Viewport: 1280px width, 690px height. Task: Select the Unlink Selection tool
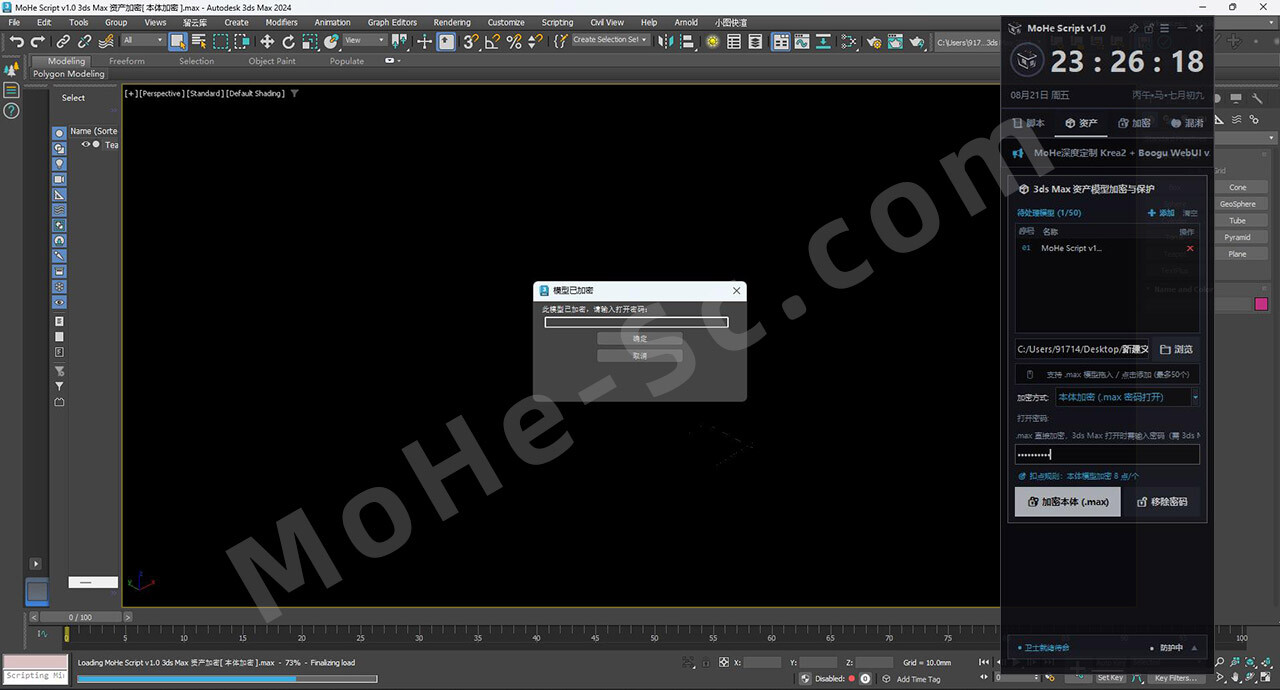(x=84, y=41)
